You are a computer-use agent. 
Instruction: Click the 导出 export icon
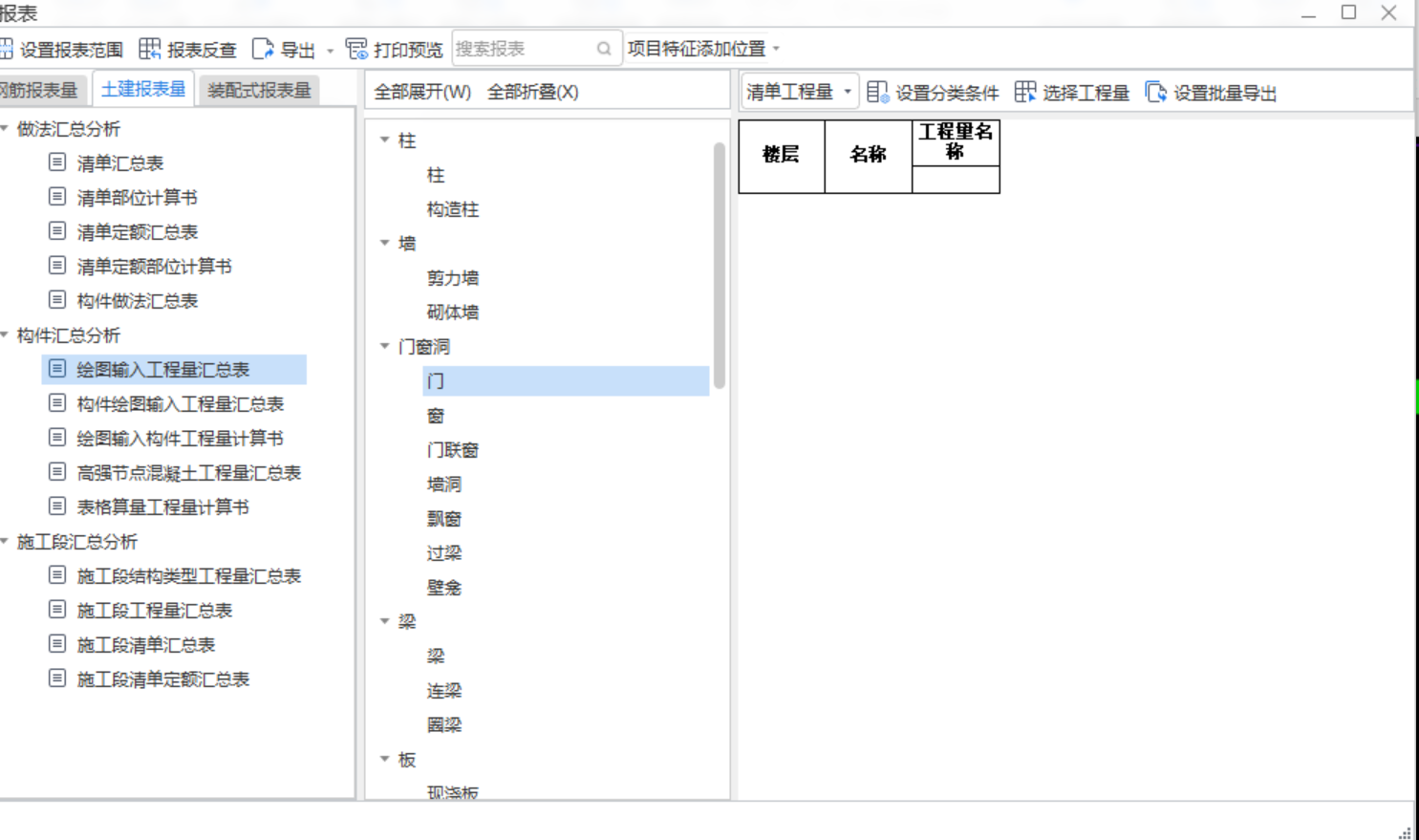tap(263, 49)
